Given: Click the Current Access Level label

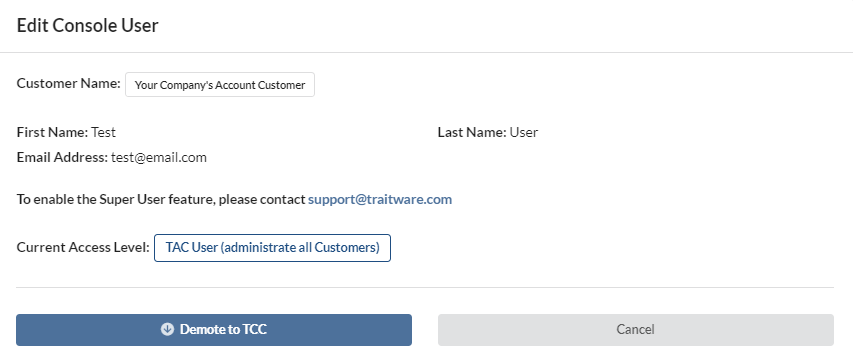Looking at the screenshot, I should [x=83, y=247].
